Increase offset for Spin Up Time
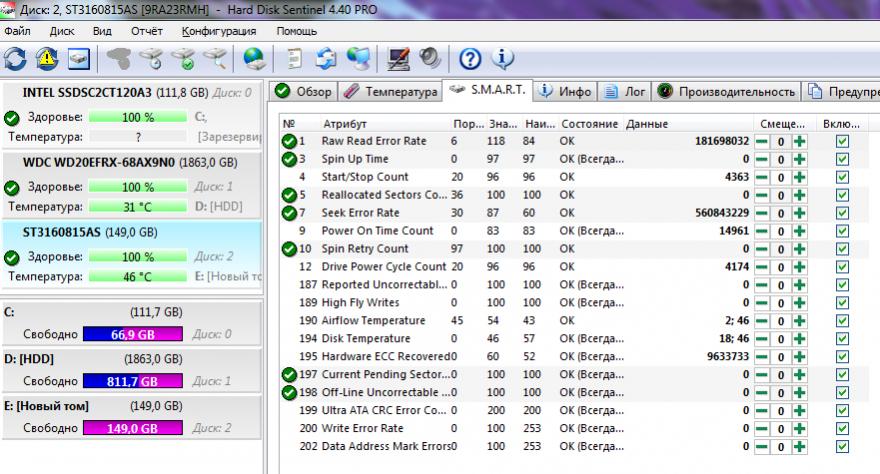Image resolution: width=880 pixels, height=474 pixels. click(x=799, y=159)
